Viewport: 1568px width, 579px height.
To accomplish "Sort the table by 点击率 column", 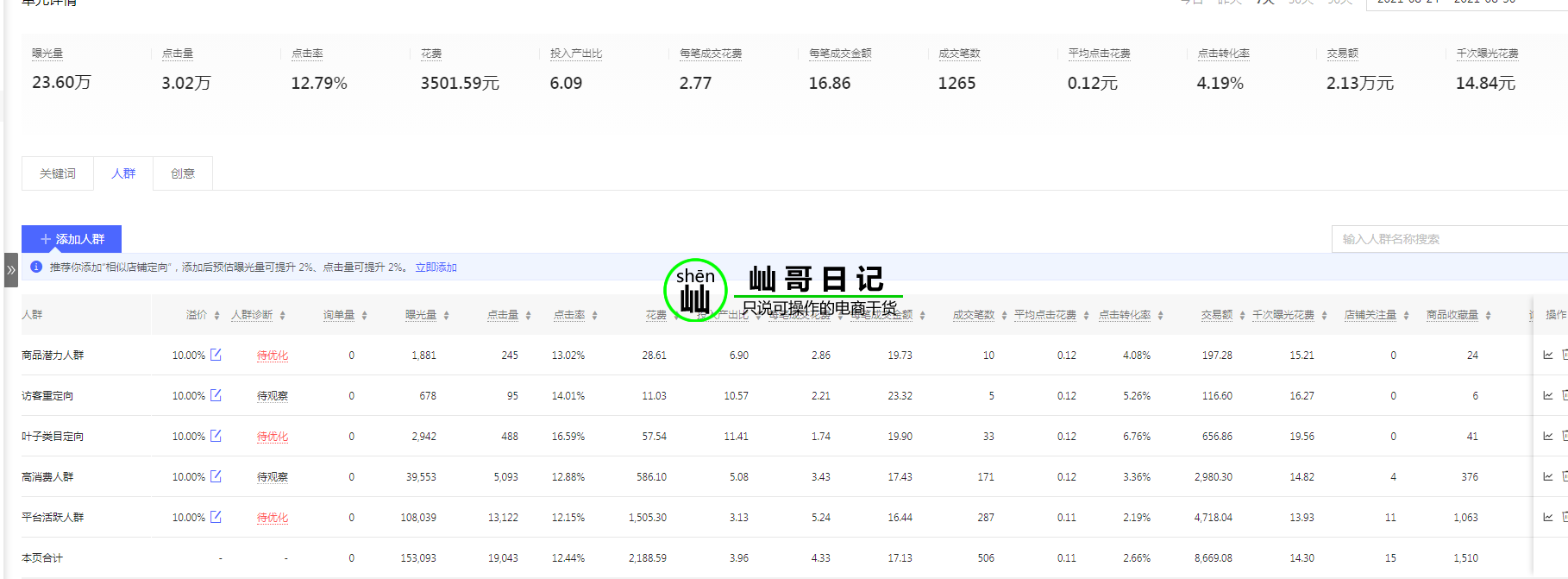I will 594,316.
